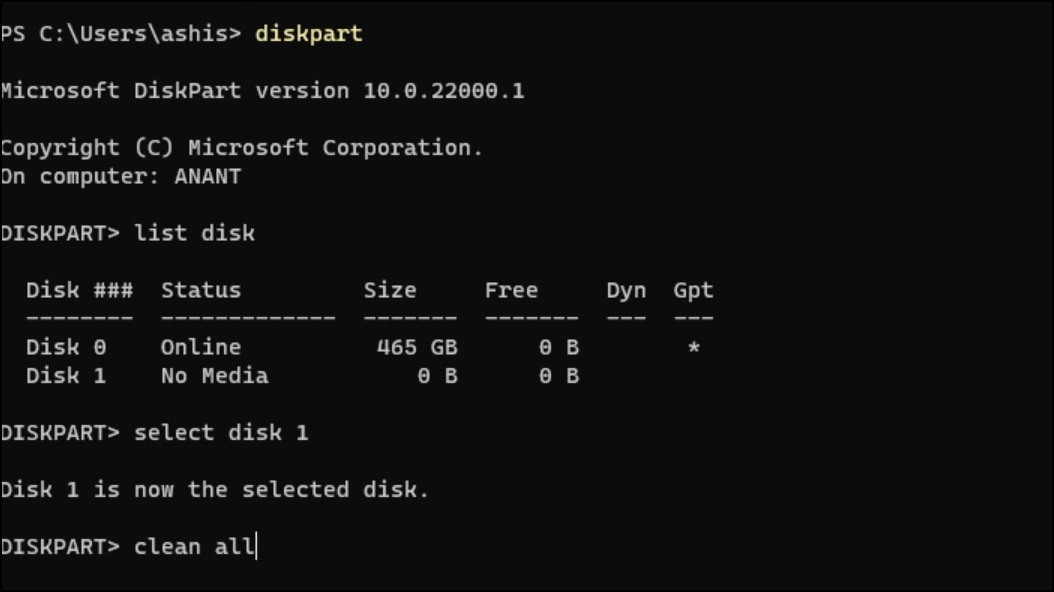Click the 'select disk 1' command
Viewport: 1054px width, 592px height.
(221, 432)
